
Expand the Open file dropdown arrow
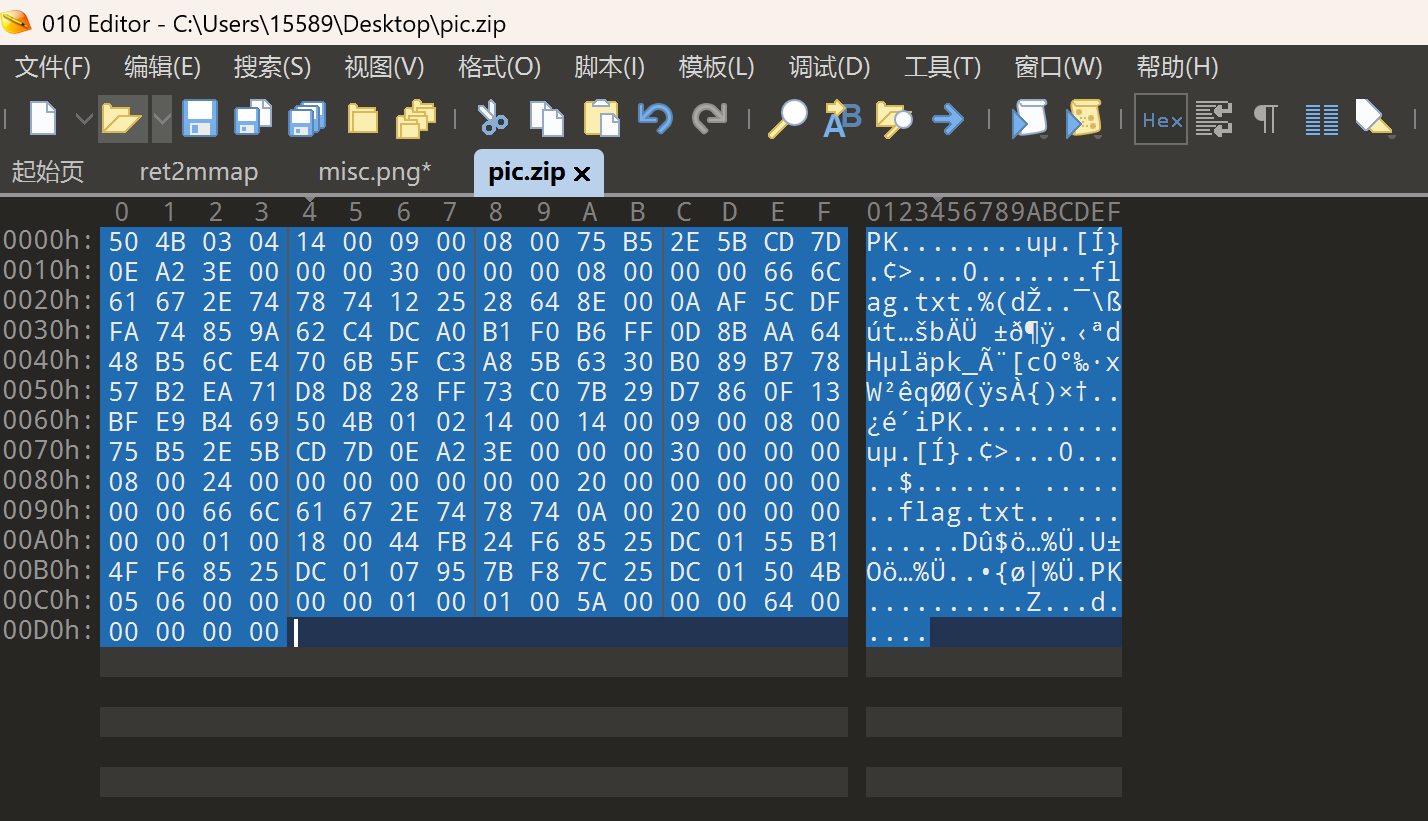coord(161,120)
